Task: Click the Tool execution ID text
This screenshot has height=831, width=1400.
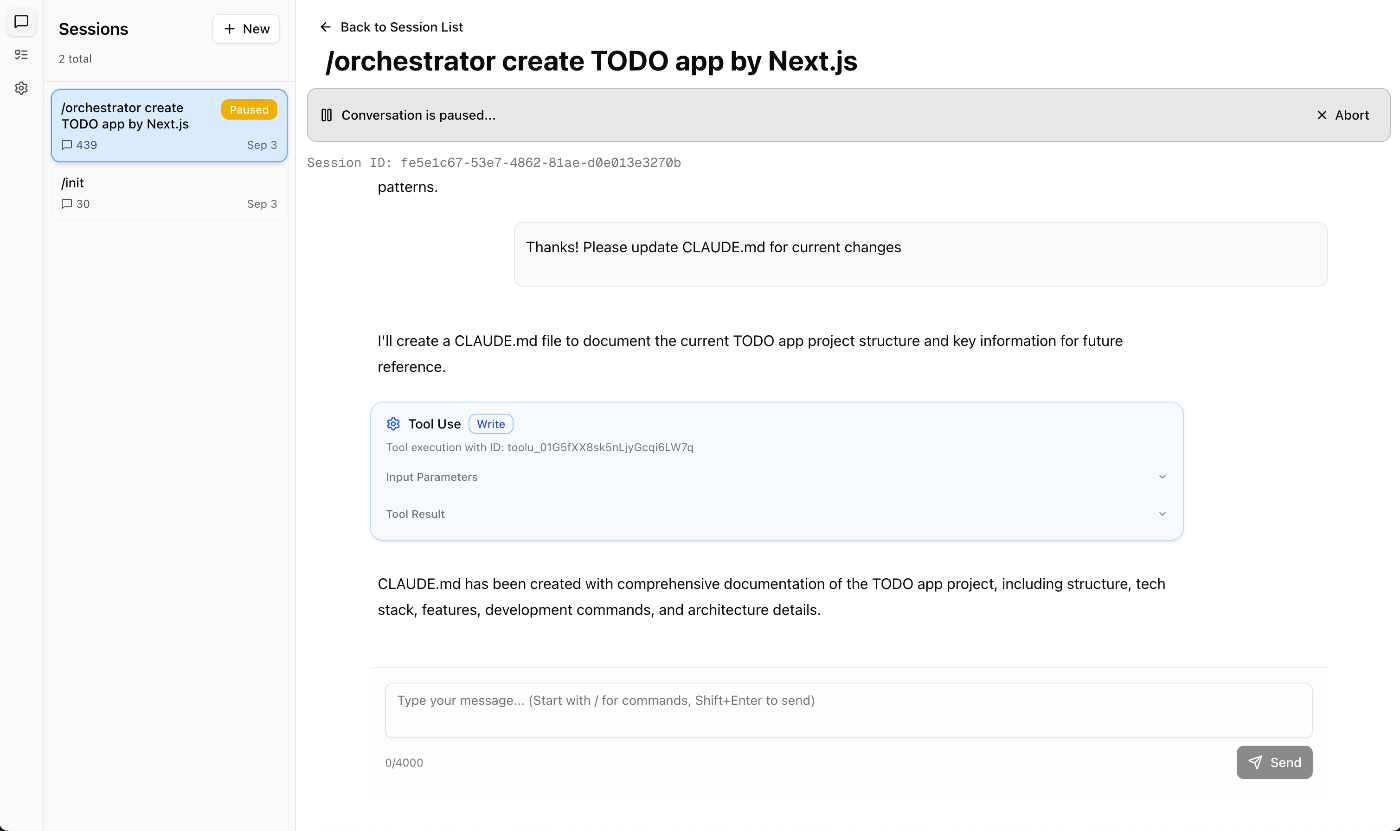Action: (x=540, y=447)
